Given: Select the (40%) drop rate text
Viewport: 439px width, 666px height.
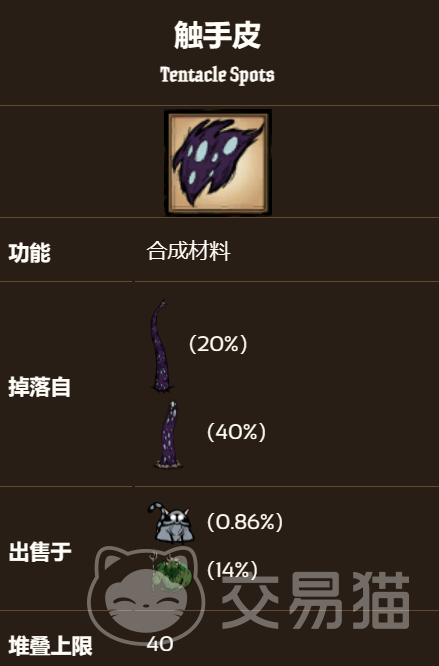Looking at the screenshot, I should 236,432.
